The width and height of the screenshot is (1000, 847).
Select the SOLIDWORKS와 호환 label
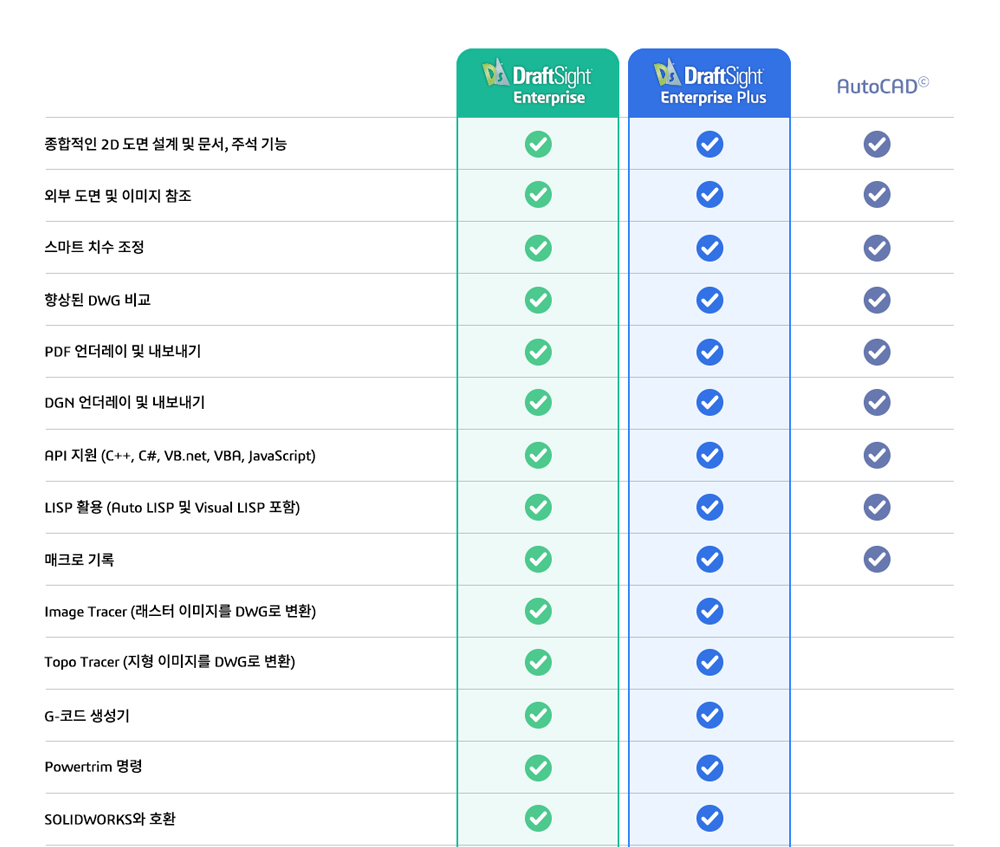click(110, 819)
